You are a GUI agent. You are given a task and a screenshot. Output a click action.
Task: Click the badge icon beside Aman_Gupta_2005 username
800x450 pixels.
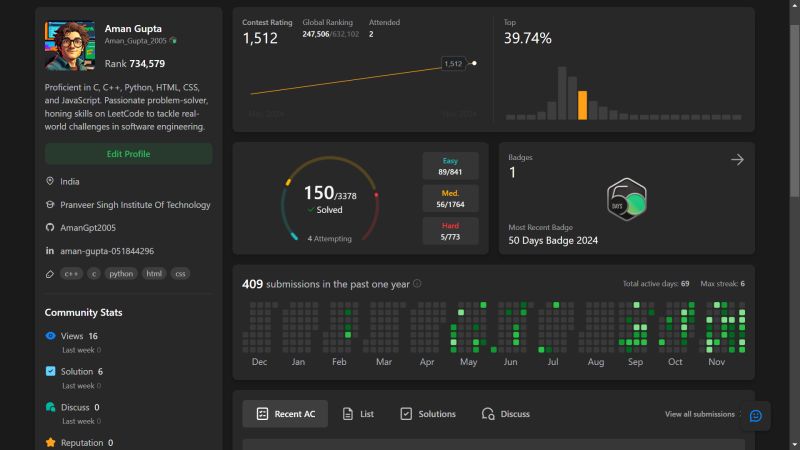tap(173, 41)
